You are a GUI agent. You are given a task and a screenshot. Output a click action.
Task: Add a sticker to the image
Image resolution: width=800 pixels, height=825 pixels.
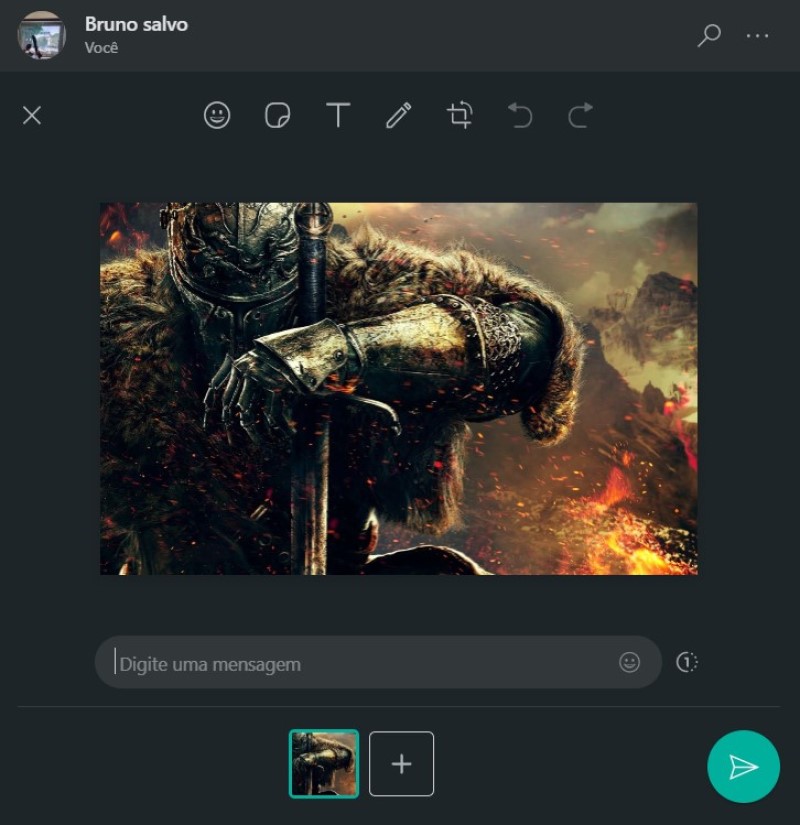277,115
